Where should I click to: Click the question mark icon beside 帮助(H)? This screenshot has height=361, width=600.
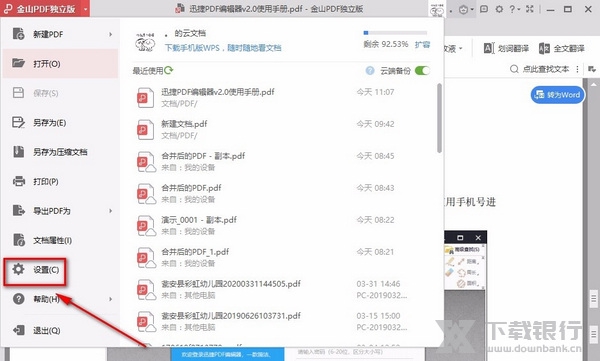coord(18,299)
